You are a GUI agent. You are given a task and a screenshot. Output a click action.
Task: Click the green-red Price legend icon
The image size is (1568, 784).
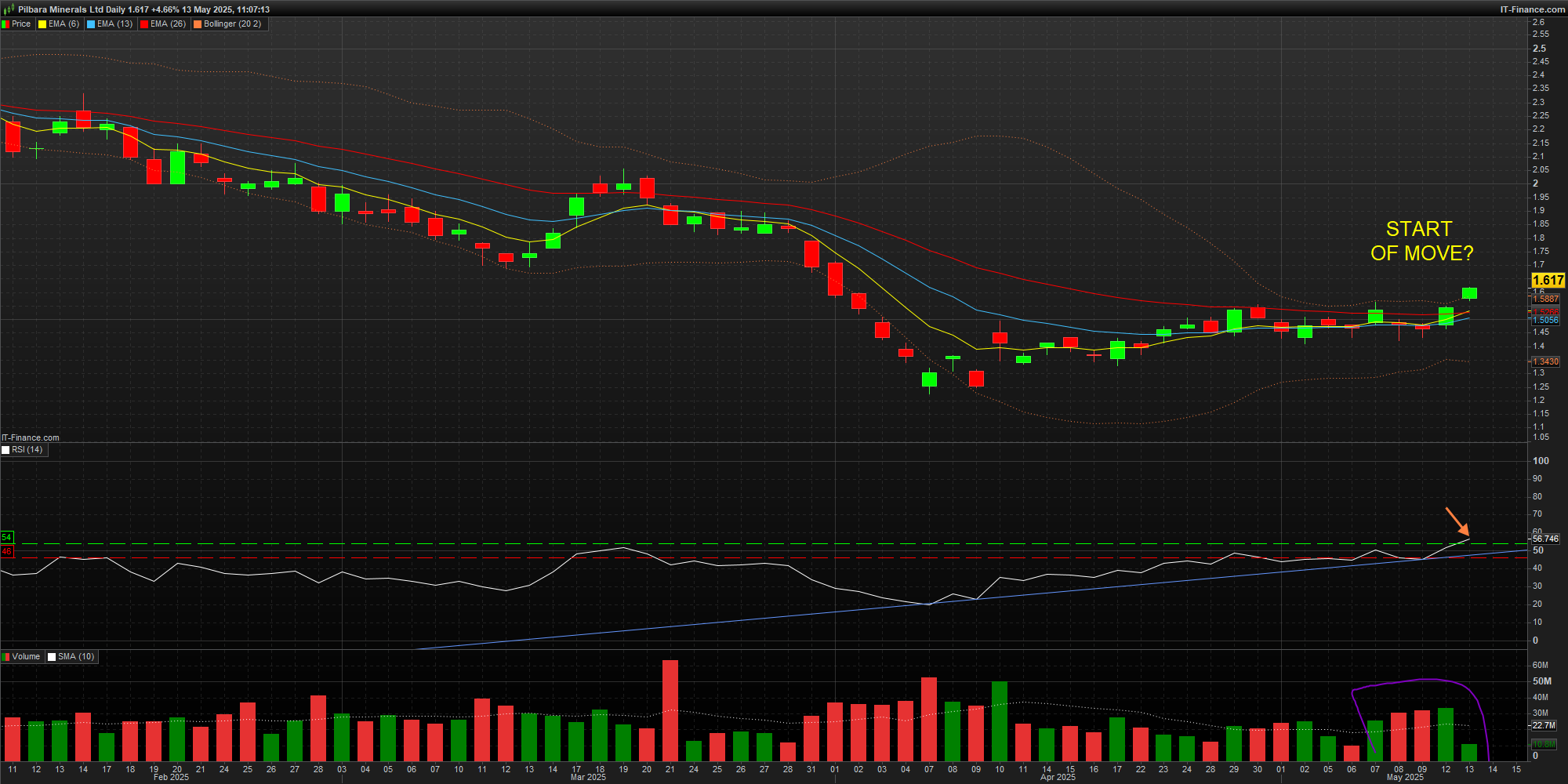[x=5, y=24]
